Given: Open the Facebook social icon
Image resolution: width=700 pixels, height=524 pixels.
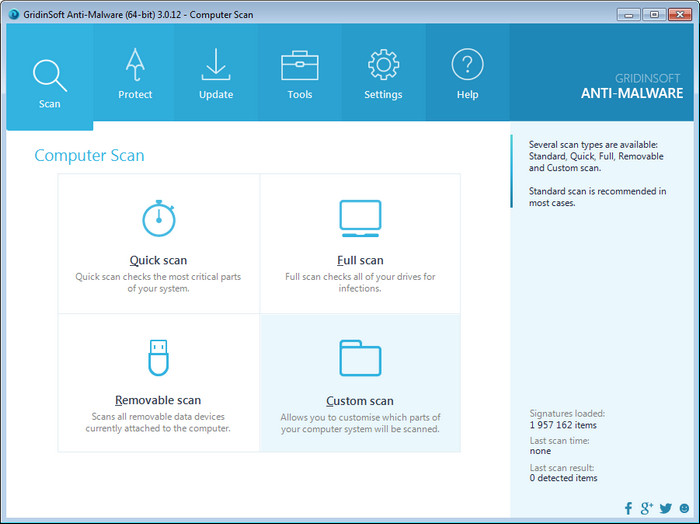Looking at the screenshot, I should click(628, 508).
